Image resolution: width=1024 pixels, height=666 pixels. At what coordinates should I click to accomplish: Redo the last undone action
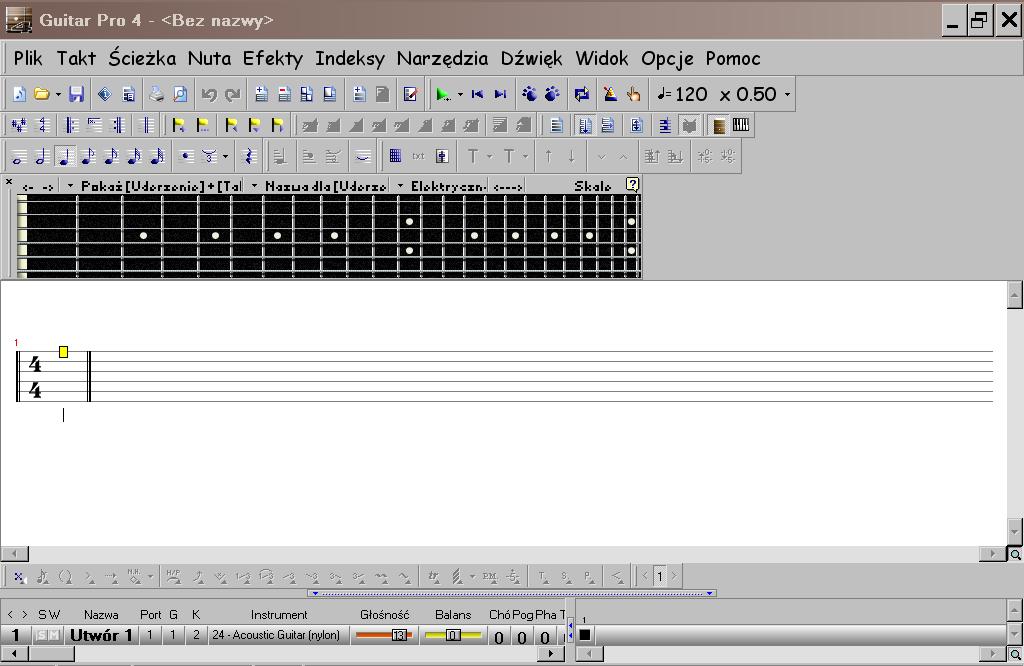tap(232, 95)
